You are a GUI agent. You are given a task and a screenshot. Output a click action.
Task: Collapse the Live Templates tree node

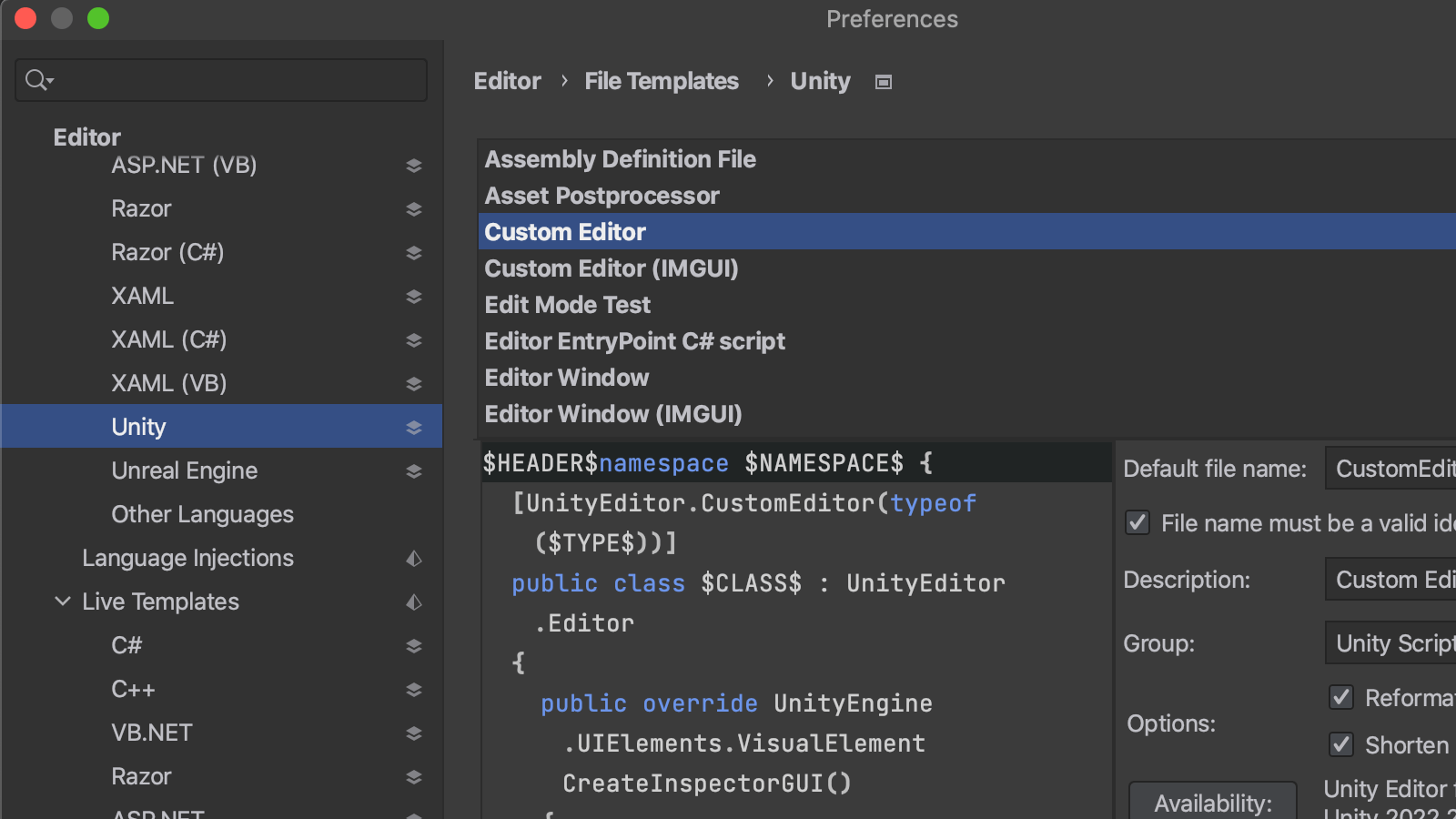coord(63,602)
